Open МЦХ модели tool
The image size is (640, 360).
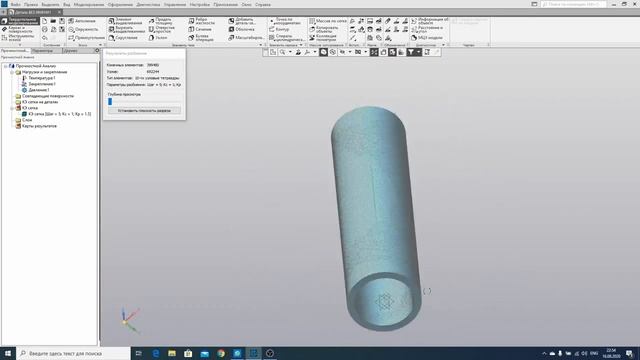[x=427, y=38]
